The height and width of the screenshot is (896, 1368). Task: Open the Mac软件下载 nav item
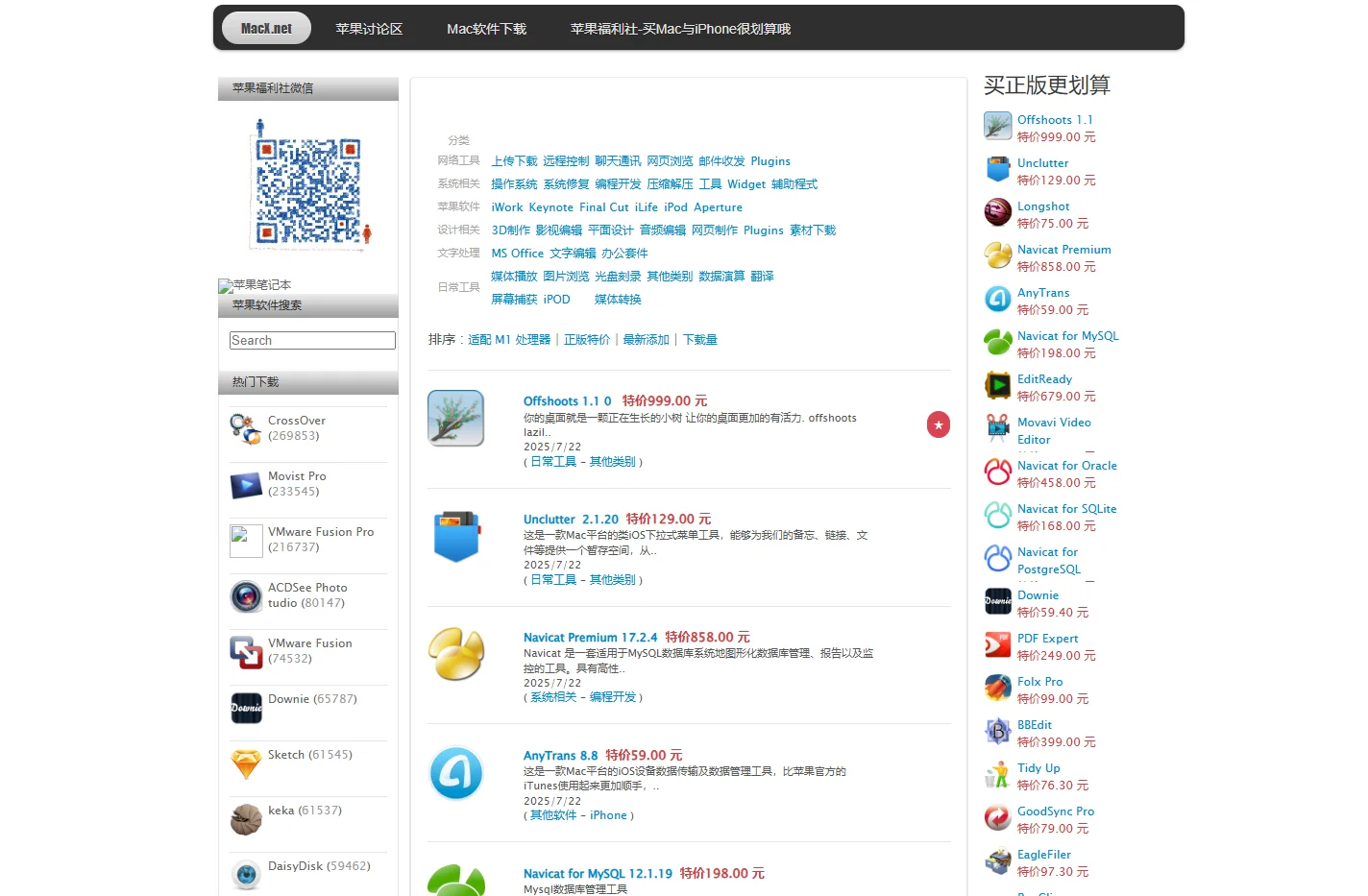coord(486,29)
